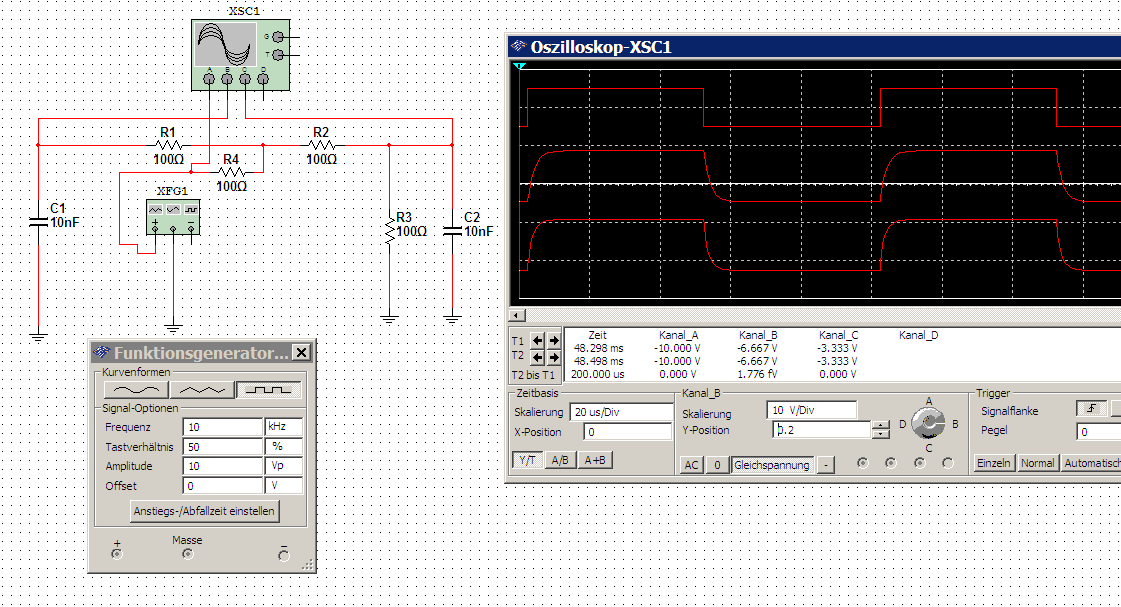Screen dimensions: 1121x607
Task: Move cursor T1 right with arrow
Action: point(553,340)
